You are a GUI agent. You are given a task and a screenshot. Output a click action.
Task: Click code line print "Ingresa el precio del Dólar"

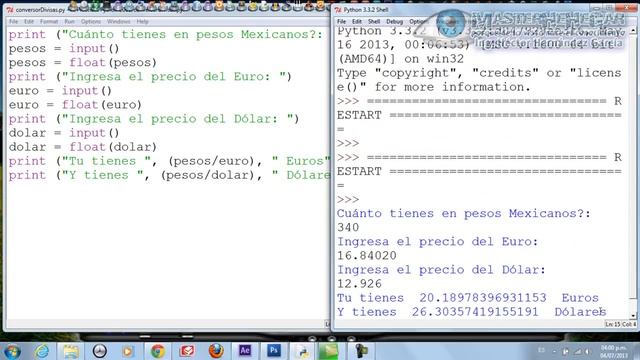click(x=154, y=119)
